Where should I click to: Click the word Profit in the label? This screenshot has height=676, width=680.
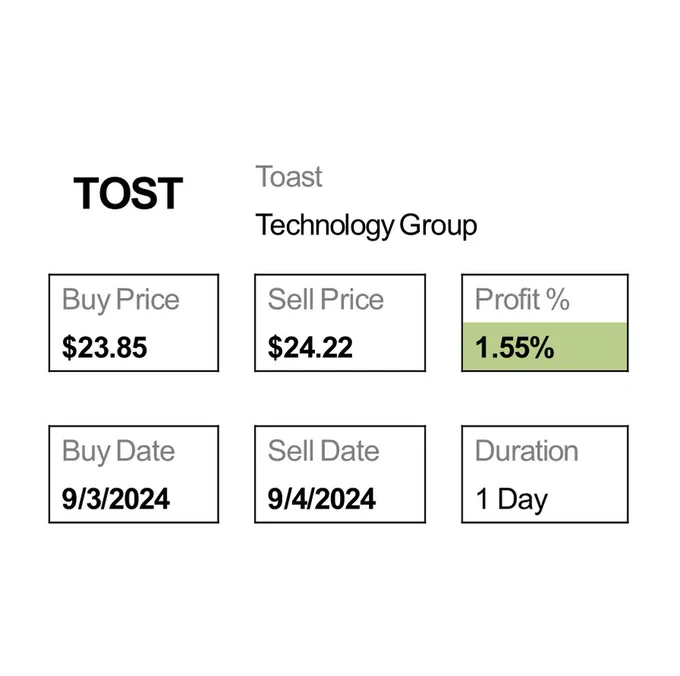[x=507, y=299]
